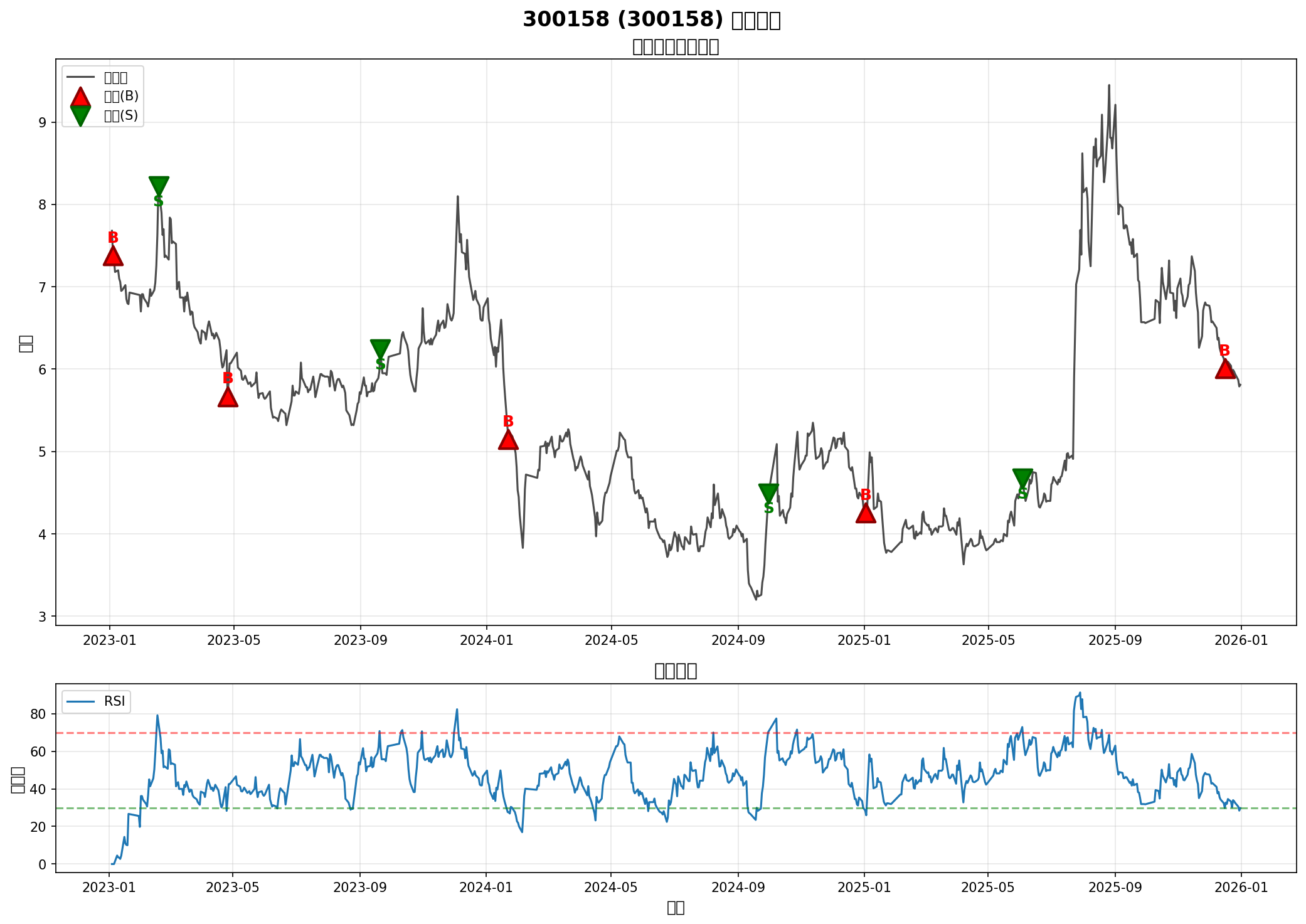Screen dimensions: 1306x924
Task: Click the buy triangle near April 2023
Action: point(228,397)
